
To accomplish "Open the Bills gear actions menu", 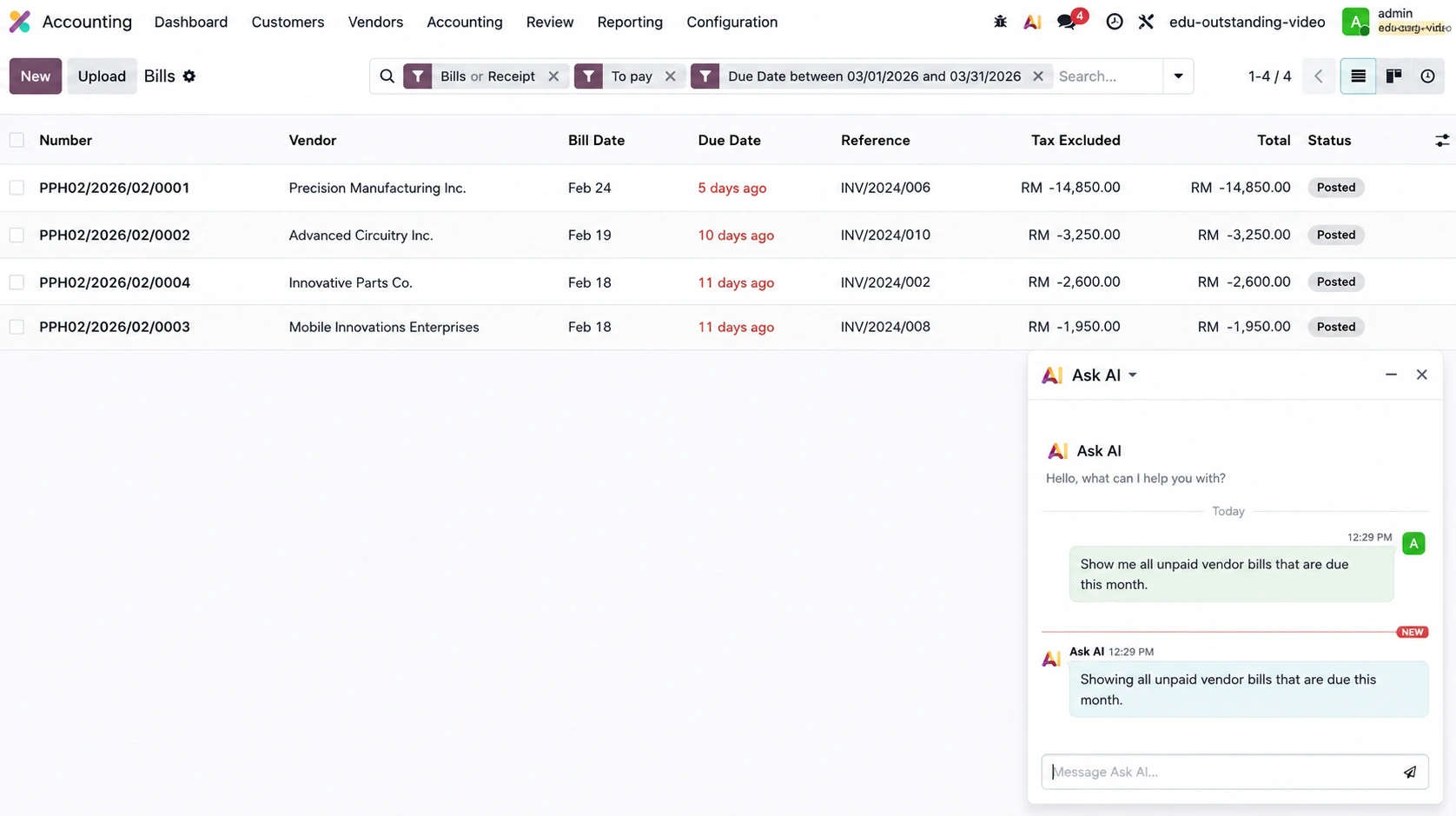I will click(x=189, y=76).
